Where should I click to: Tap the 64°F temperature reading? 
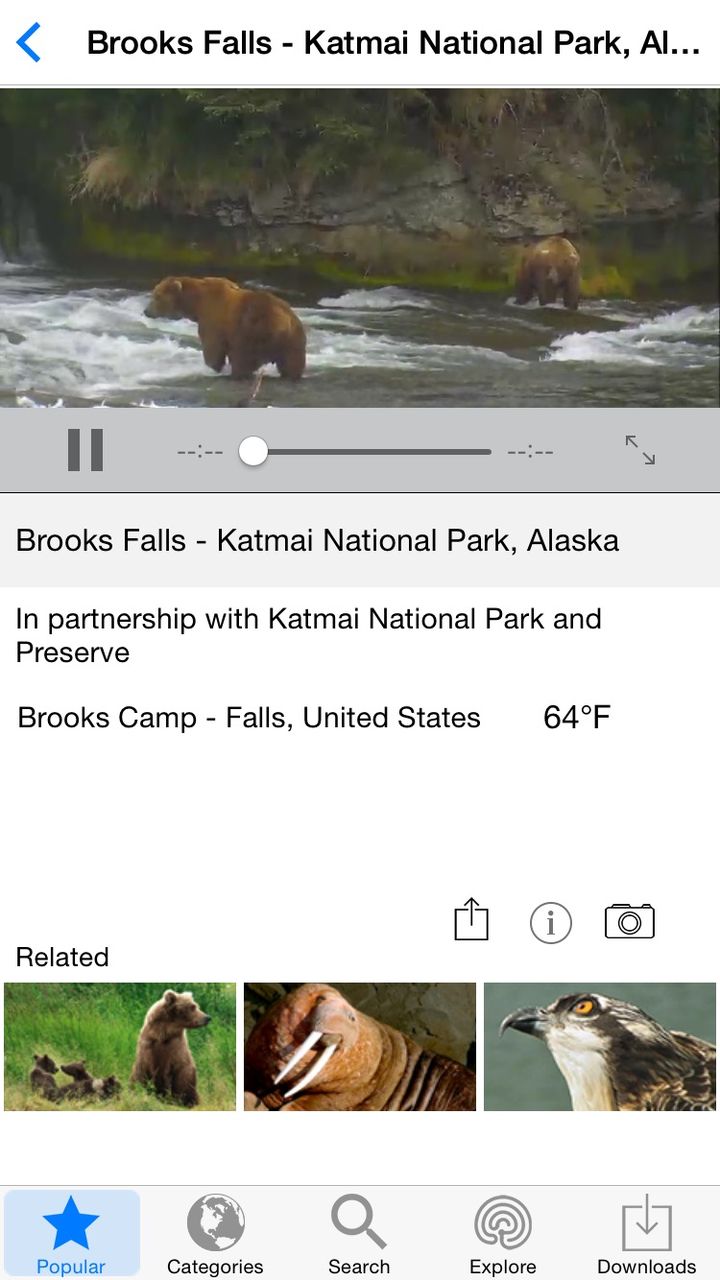point(577,718)
